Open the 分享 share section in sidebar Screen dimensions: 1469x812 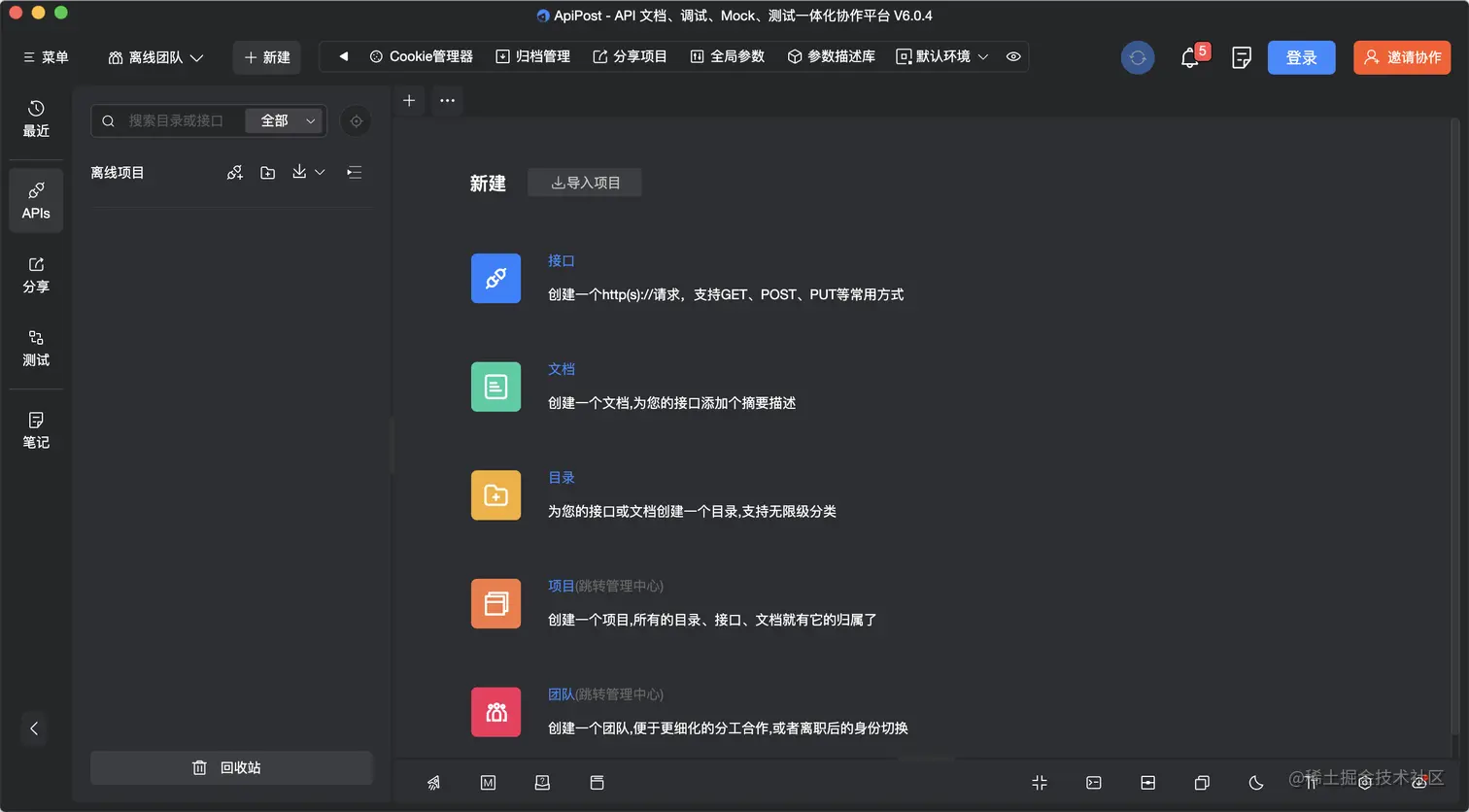(36, 275)
